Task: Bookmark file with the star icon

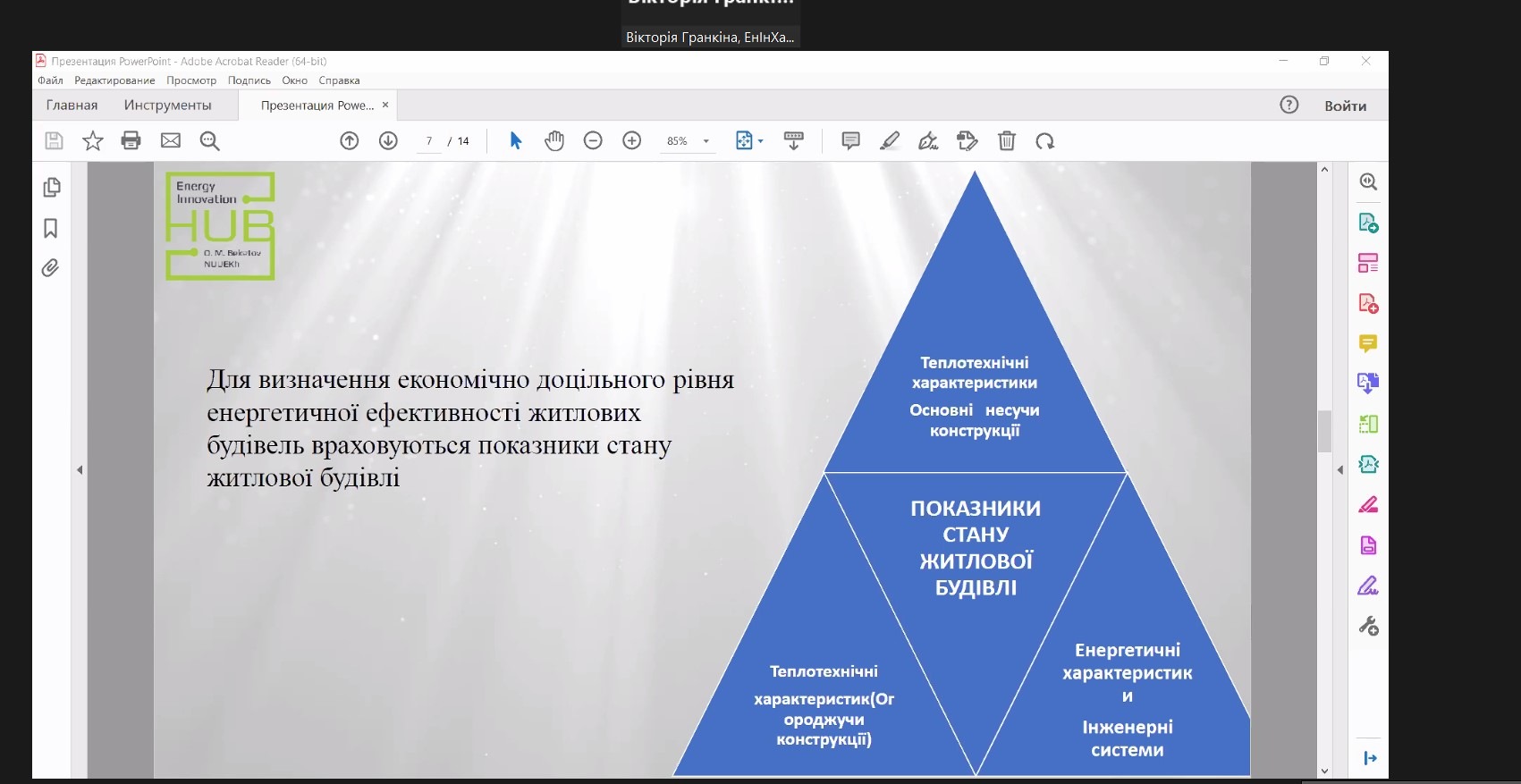Action: pos(93,140)
